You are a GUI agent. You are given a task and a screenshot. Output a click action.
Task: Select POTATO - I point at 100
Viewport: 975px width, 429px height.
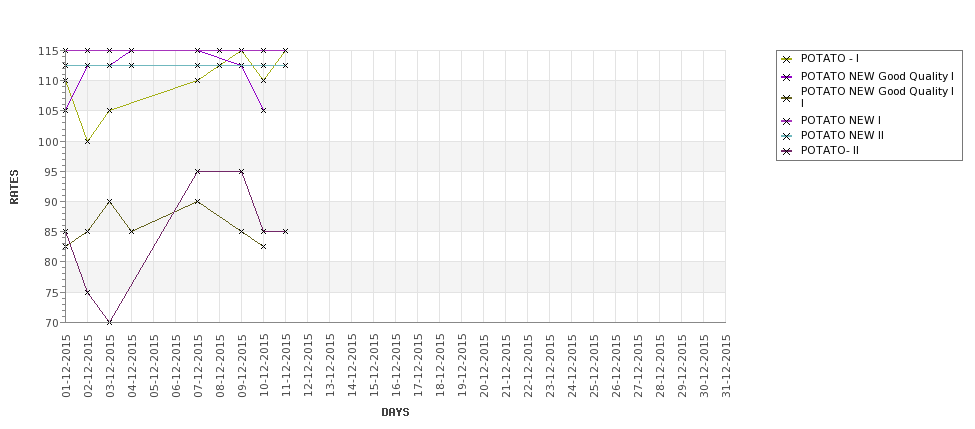[87, 141]
